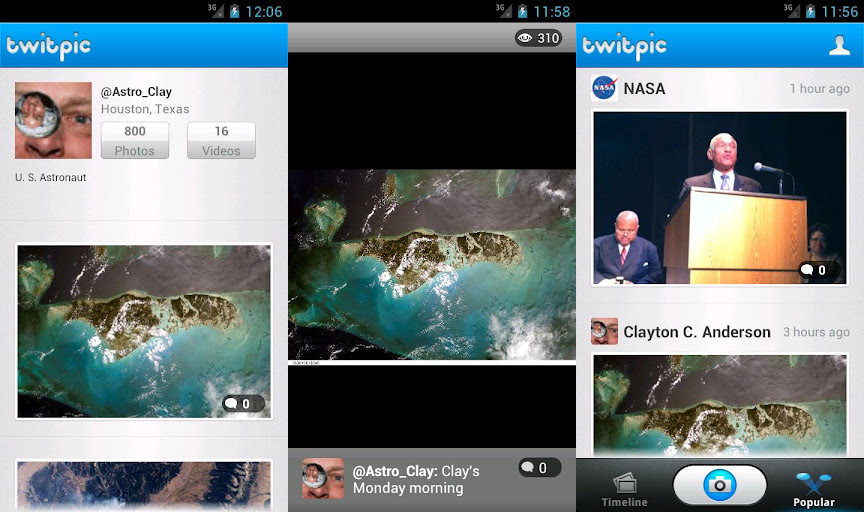Viewport: 864px width, 512px height.
Task: Open the 800 Photos button
Action: coord(135,140)
